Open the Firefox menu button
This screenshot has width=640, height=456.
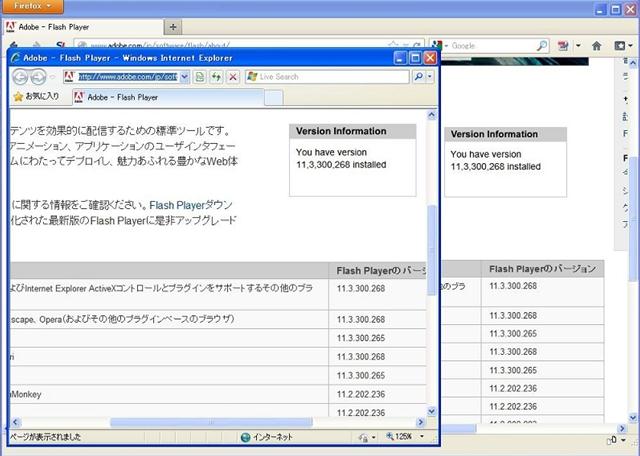click(x=33, y=6)
